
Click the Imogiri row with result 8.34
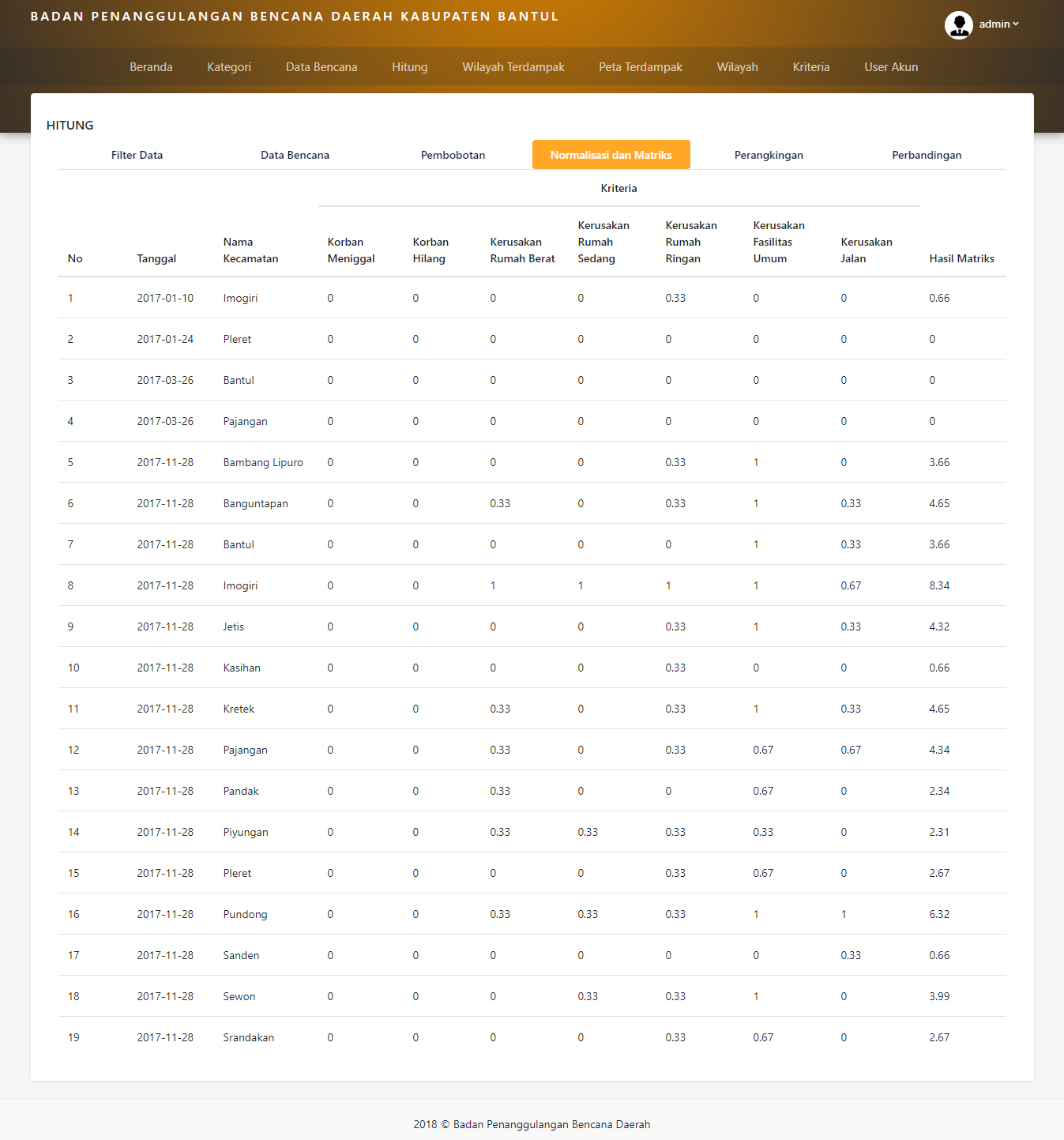[x=240, y=585]
